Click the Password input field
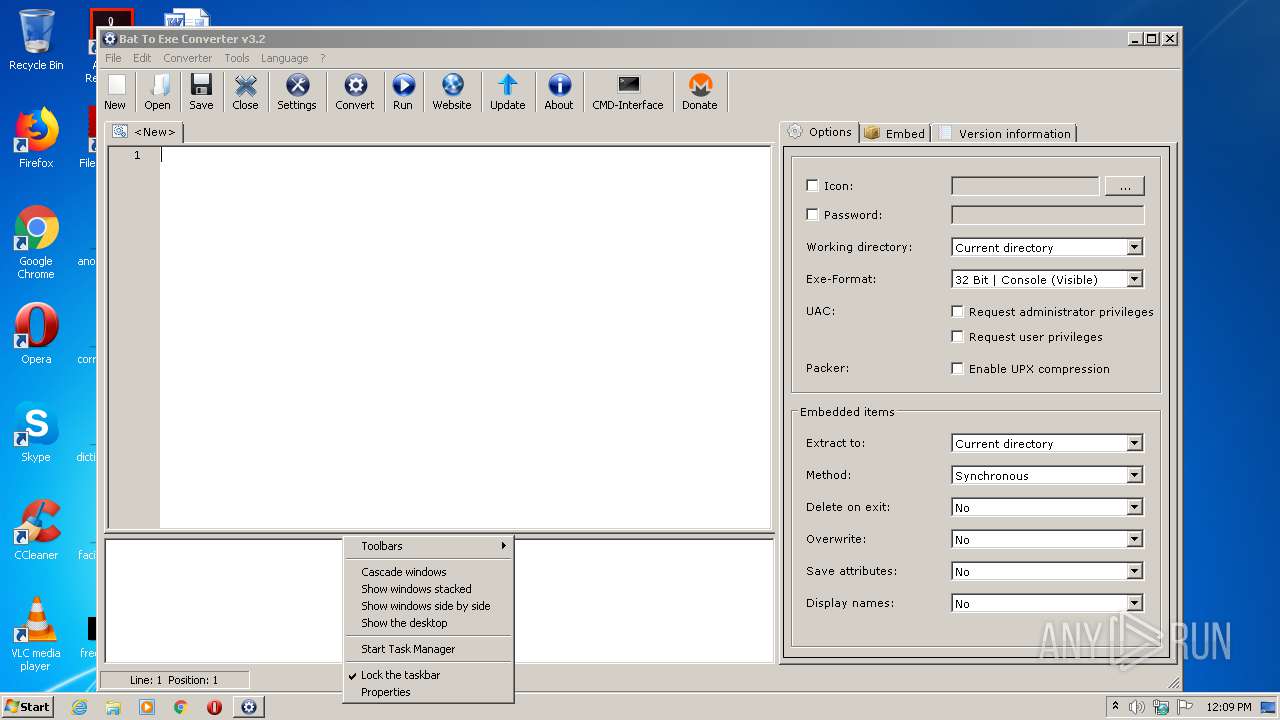The height and width of the screenshot is (720, 1280). pyautogui.click(x=1047, y=215)
